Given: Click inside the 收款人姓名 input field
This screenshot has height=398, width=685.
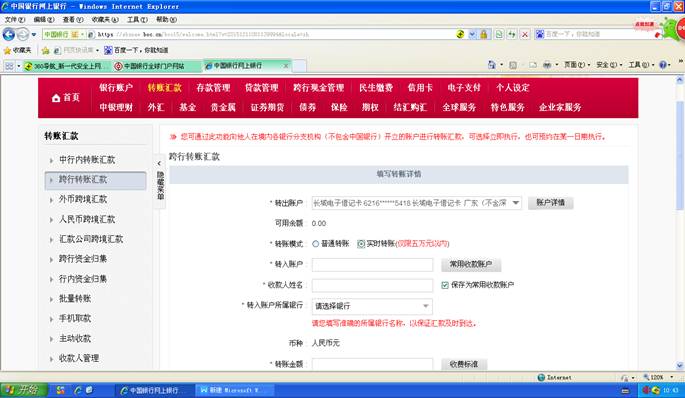Looking at the screenshot, I should pos(372,285).
